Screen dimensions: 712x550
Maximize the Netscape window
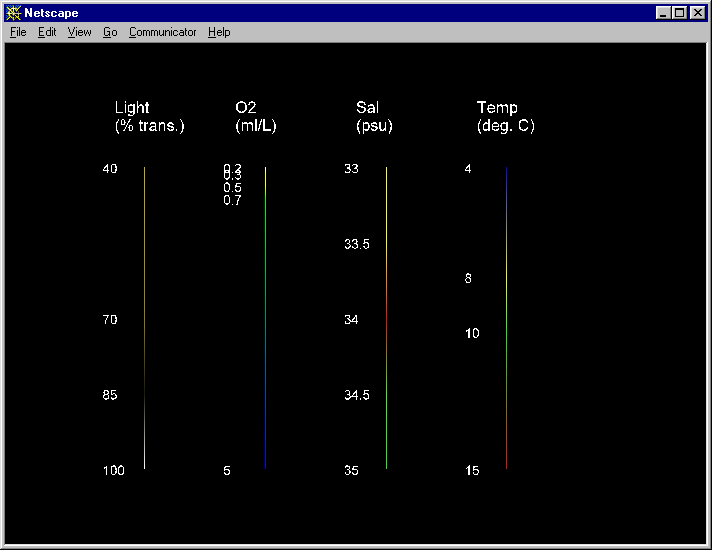click(680, 13)
